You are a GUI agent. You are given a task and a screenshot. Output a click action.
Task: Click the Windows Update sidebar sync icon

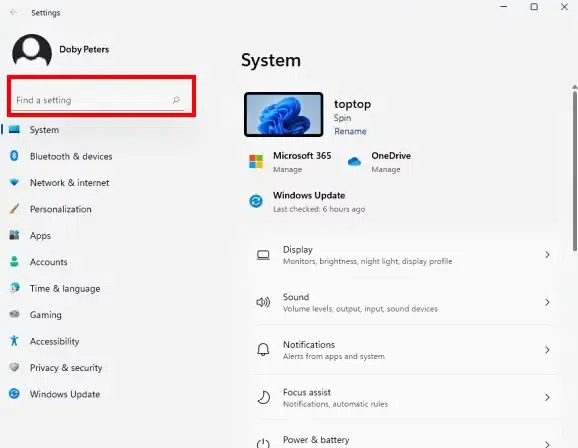(x=14, y=394)
